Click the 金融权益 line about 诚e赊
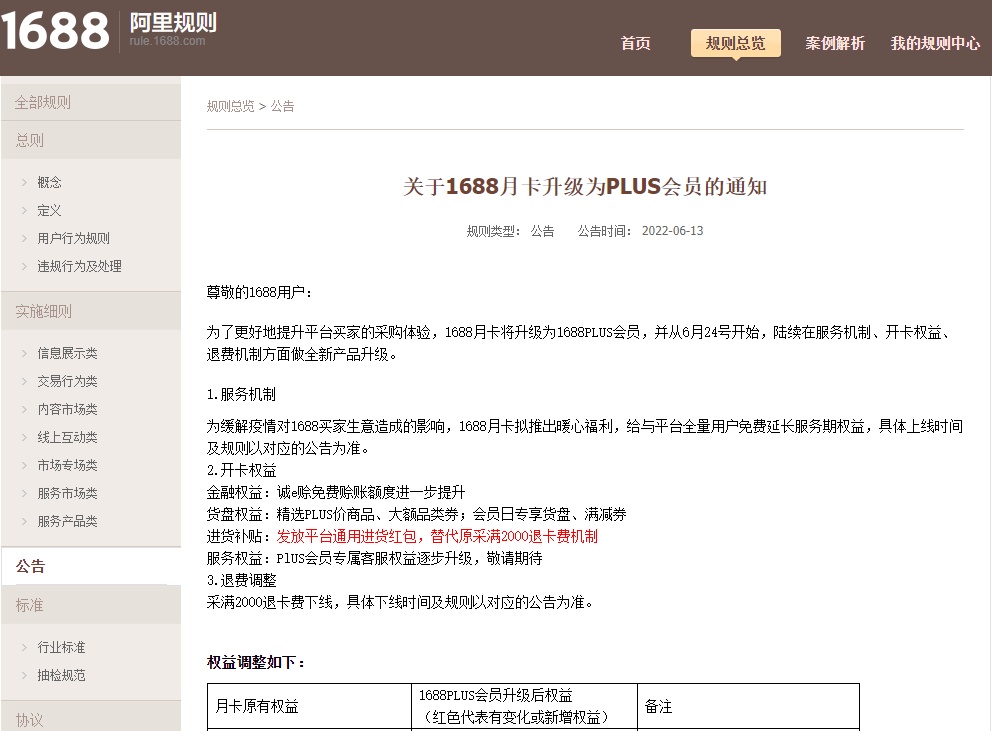Screen dimensions: 992x731 point(336,492)
